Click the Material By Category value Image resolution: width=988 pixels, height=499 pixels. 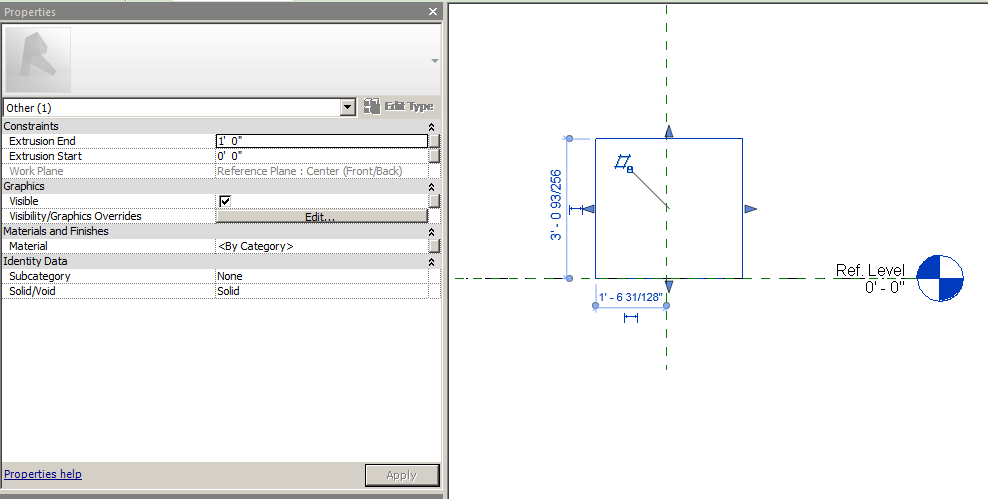click(x=321, y=246)
